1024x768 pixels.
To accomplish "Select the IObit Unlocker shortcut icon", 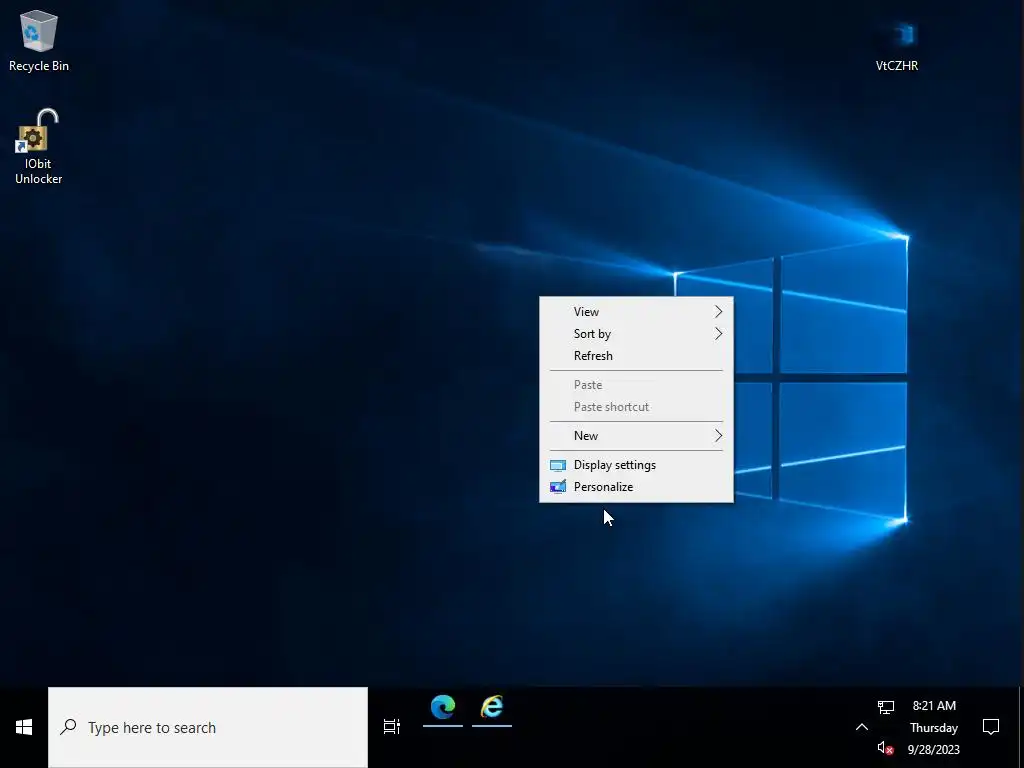I will (x=39, y=146).
